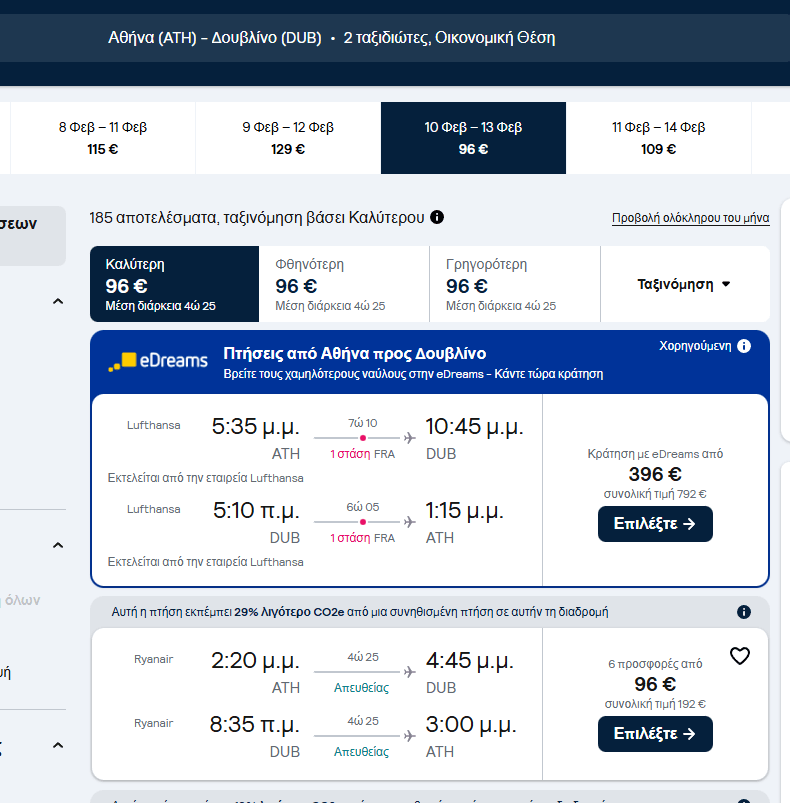Pick the 11 Φεβ – 14 Φεβ dates for 109 €

pyautogui.click(x=658, y=138)
